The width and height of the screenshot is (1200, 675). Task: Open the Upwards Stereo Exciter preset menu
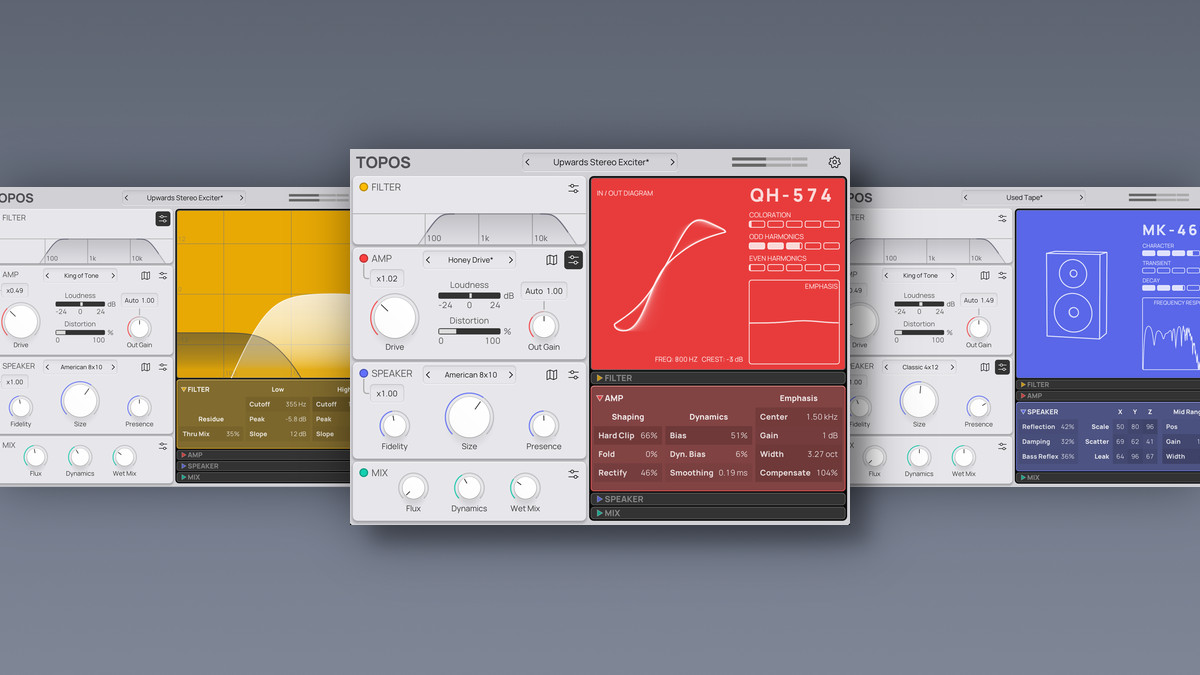(x=598, y=161)
